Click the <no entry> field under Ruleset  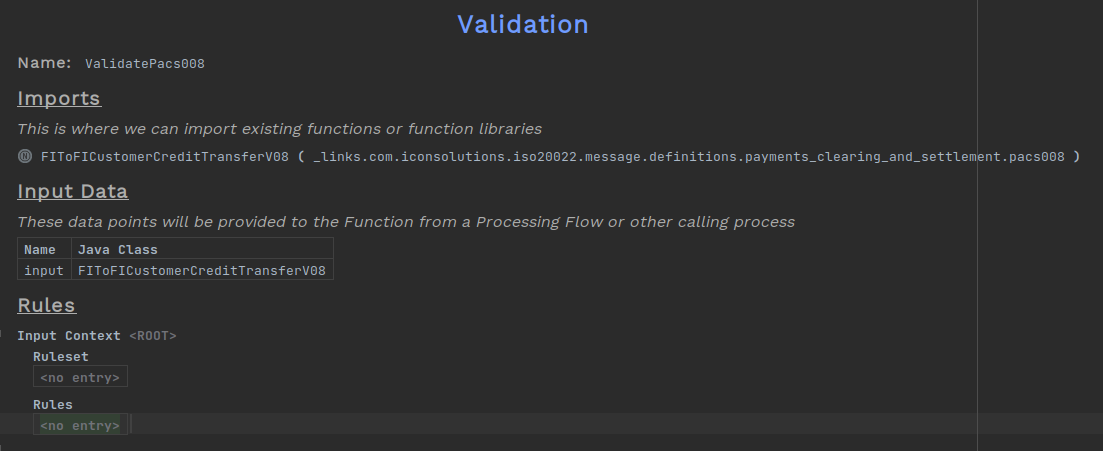[80, 377]
